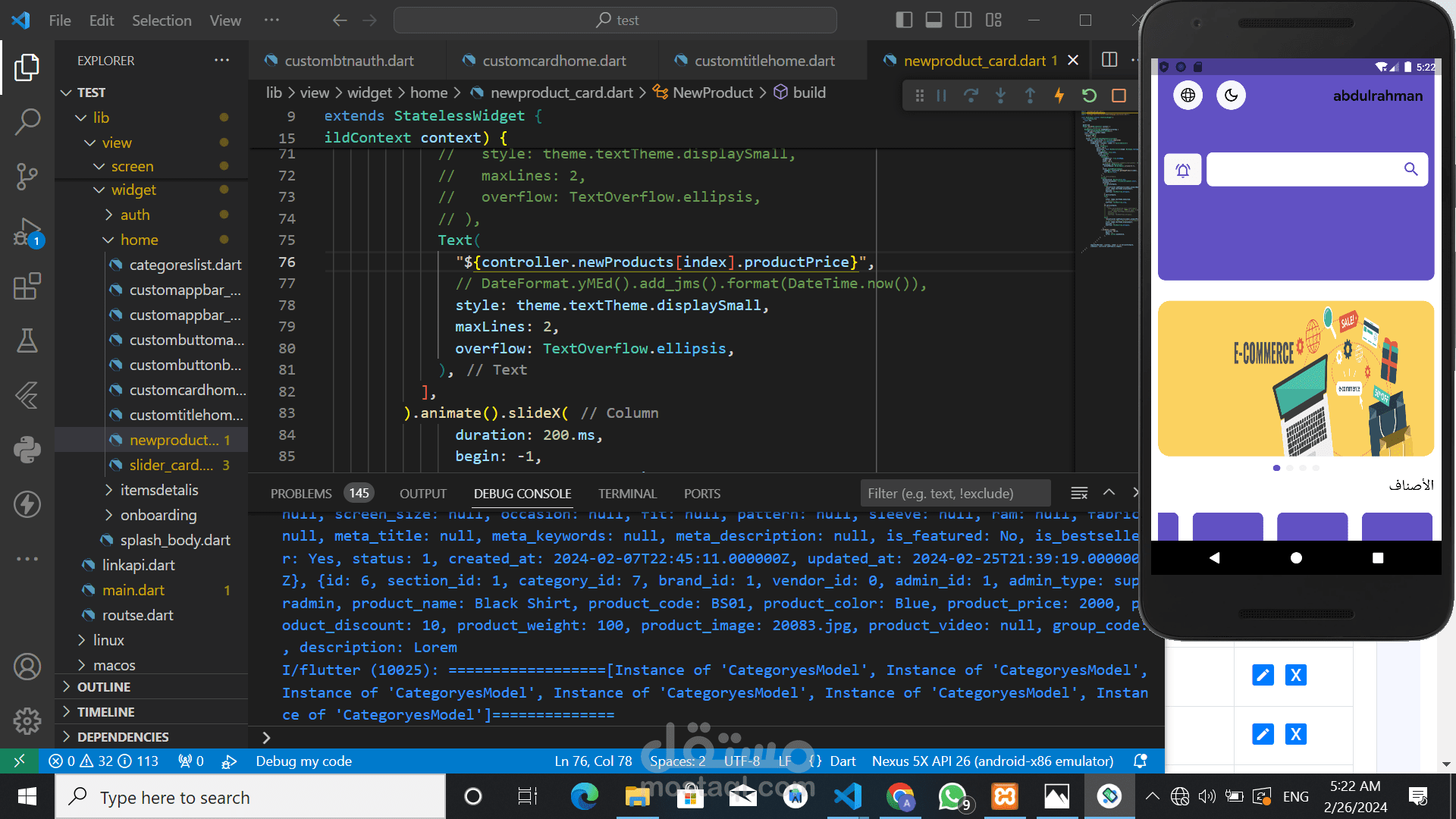The height and width of the screenshot is (819, 1456).
Task: Expand the itemsdetalis folder
Action: pyautogui.click(x=158, y=490)
